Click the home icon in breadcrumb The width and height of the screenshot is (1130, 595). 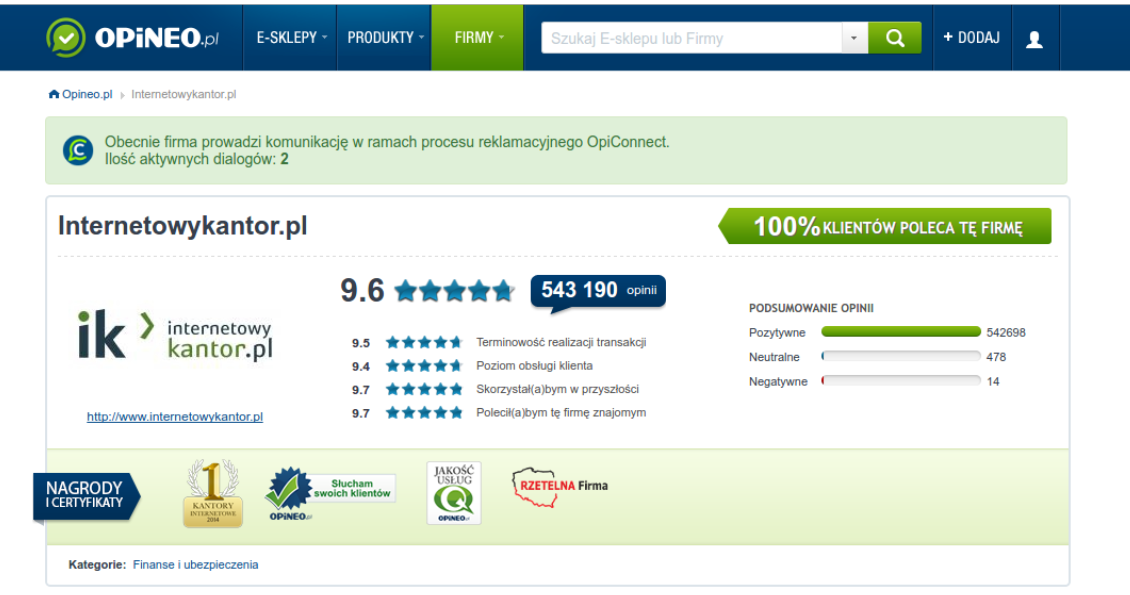[x=54, y=95]
